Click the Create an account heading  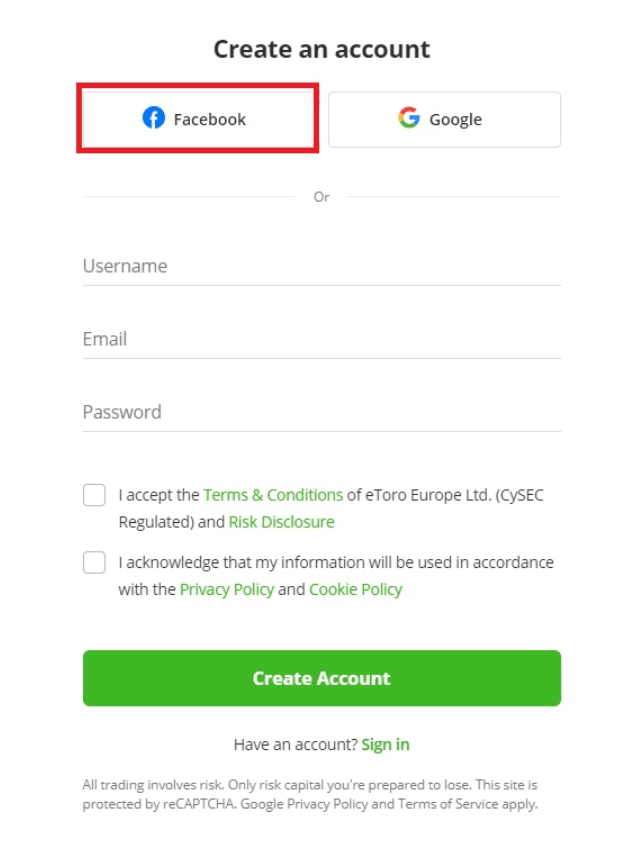[321, 48]
